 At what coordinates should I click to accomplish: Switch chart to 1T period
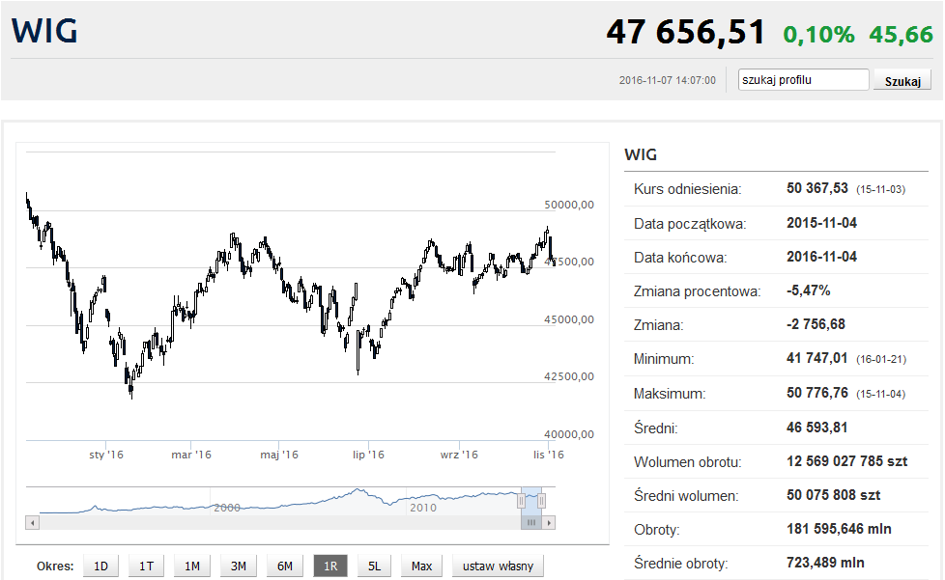[146, 566]
